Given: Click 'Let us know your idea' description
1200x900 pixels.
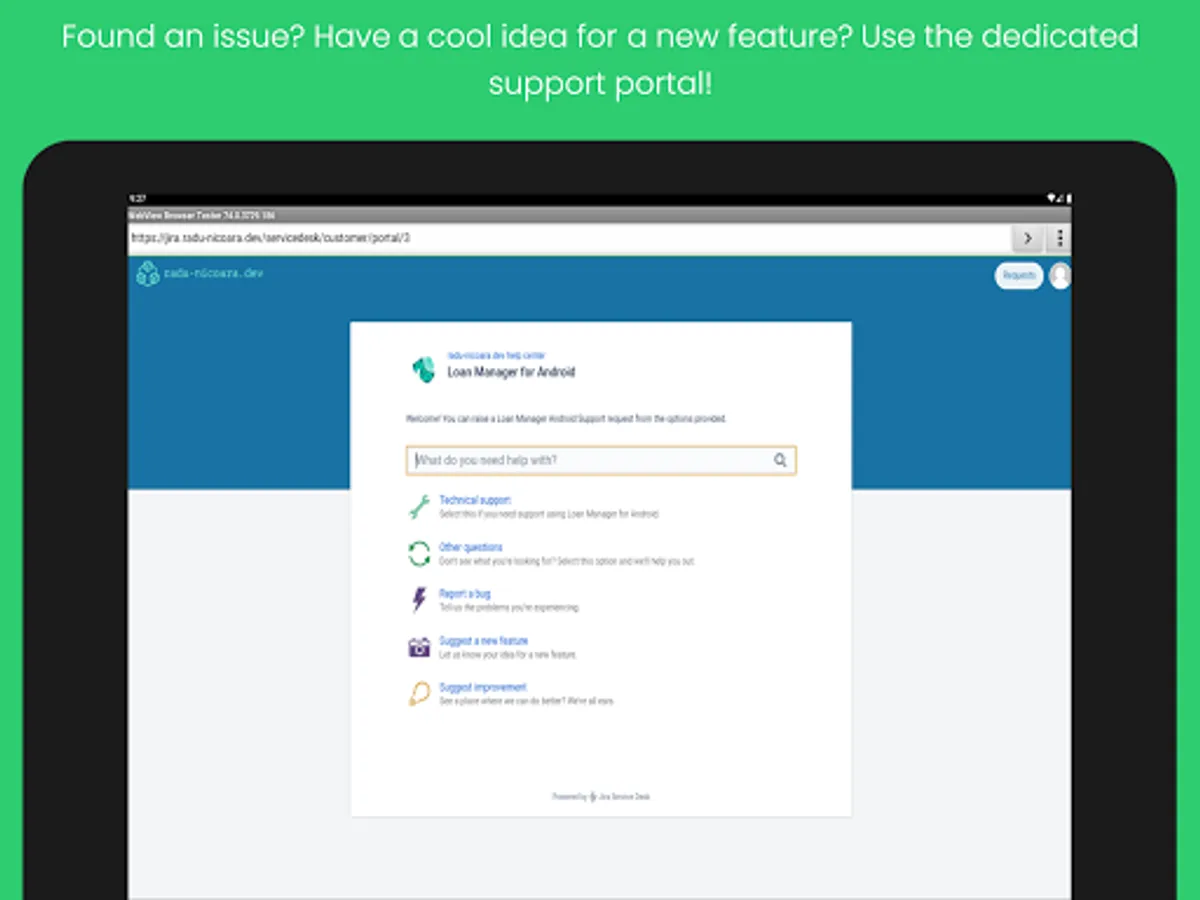Looking at the screenshot, I should tap(508, 655).
